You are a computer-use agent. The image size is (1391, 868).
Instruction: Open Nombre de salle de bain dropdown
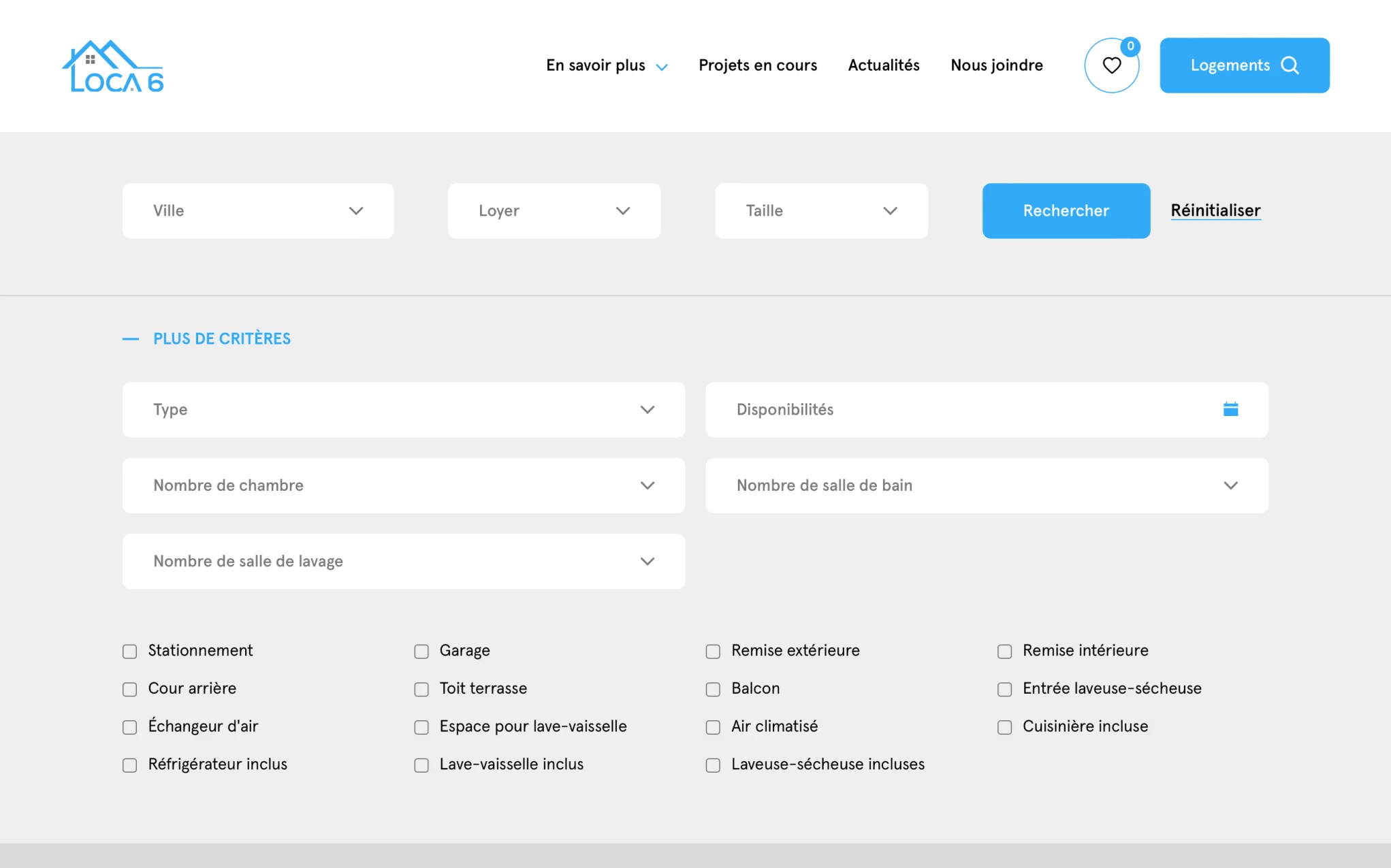coord(986,485)
